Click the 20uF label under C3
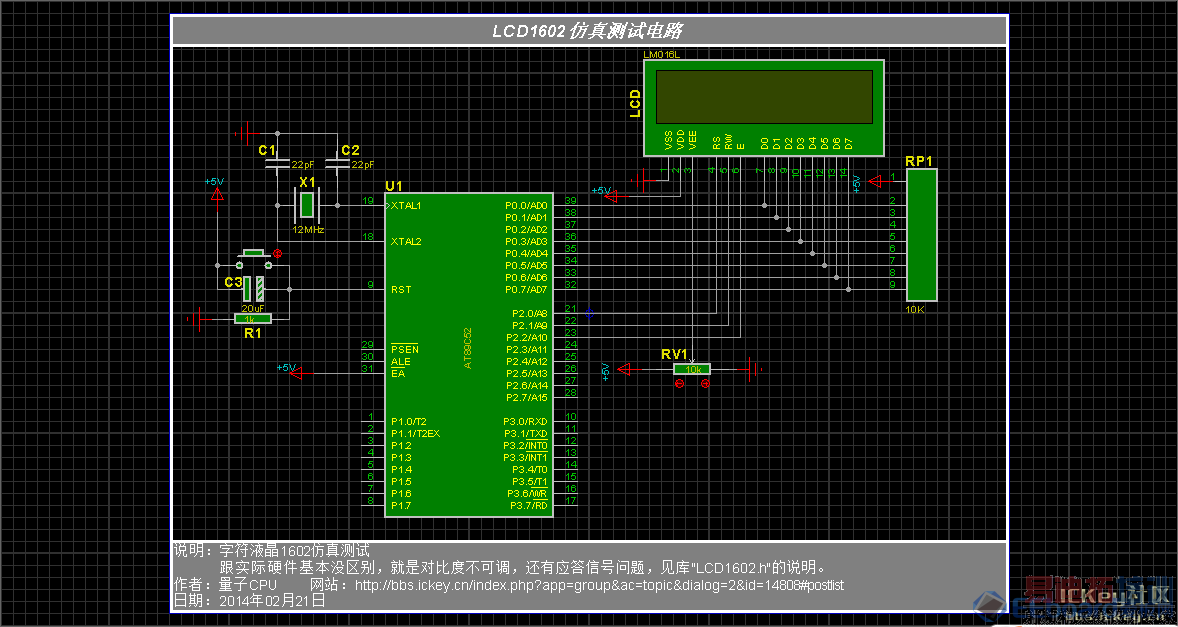Viewport: 1178px width, 627px height. [252, 309]
